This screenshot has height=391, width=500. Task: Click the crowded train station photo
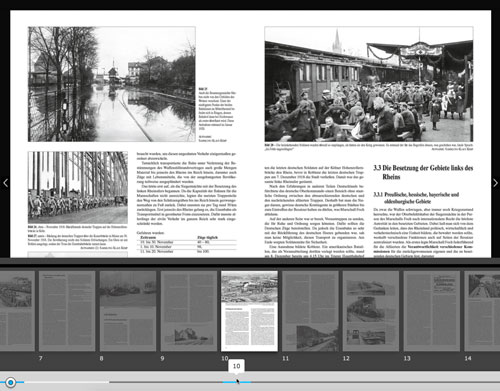point(369,84)
